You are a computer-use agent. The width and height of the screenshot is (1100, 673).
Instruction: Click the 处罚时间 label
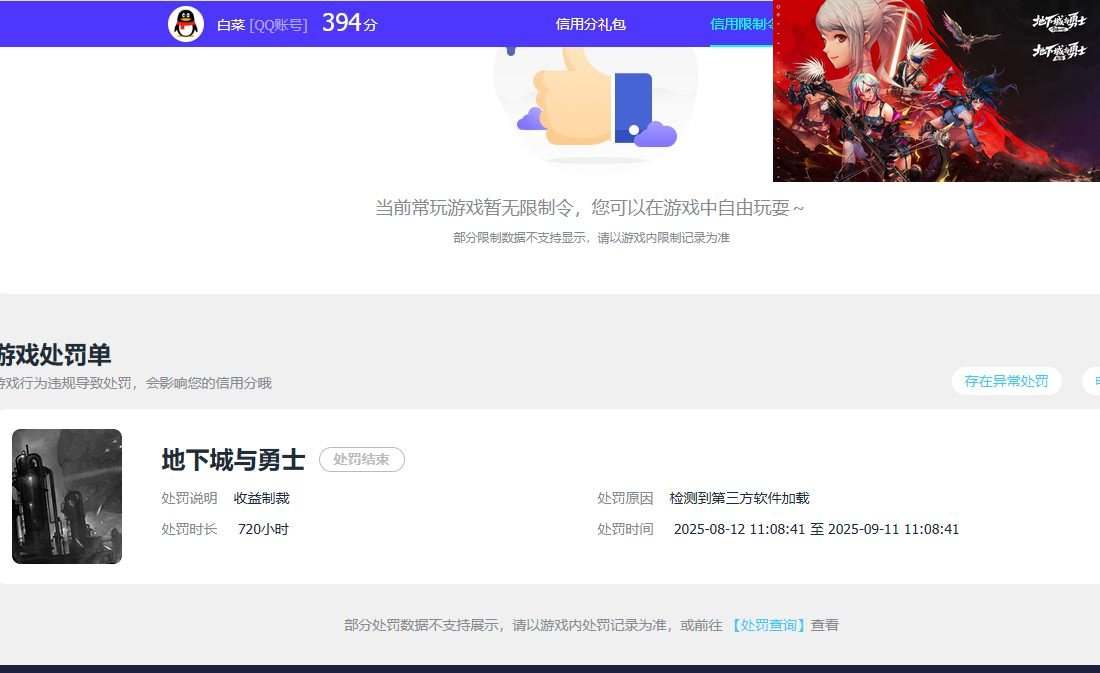(625, 529)
